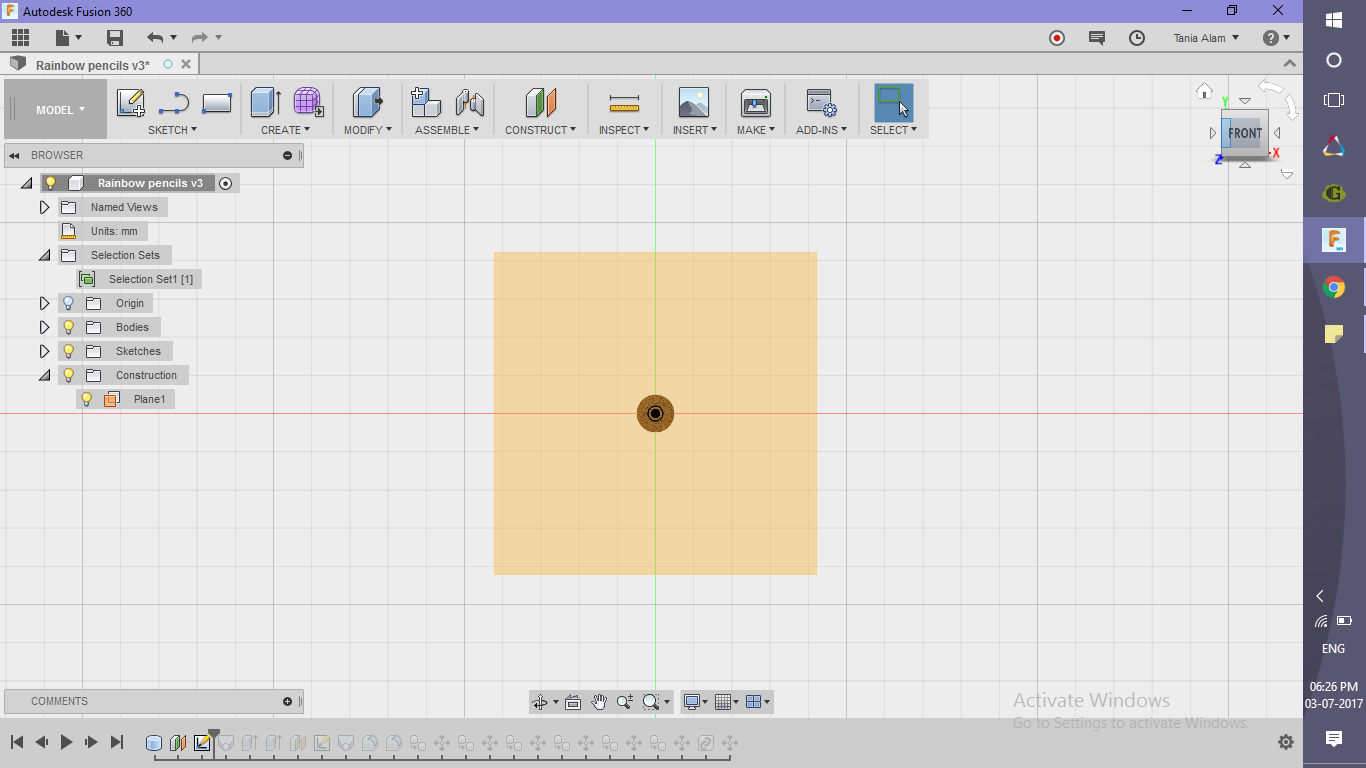Image resolution: width=1366 pixels, height=768 pixels.
Task: Open the MODIFY menu
Action: 367,130
